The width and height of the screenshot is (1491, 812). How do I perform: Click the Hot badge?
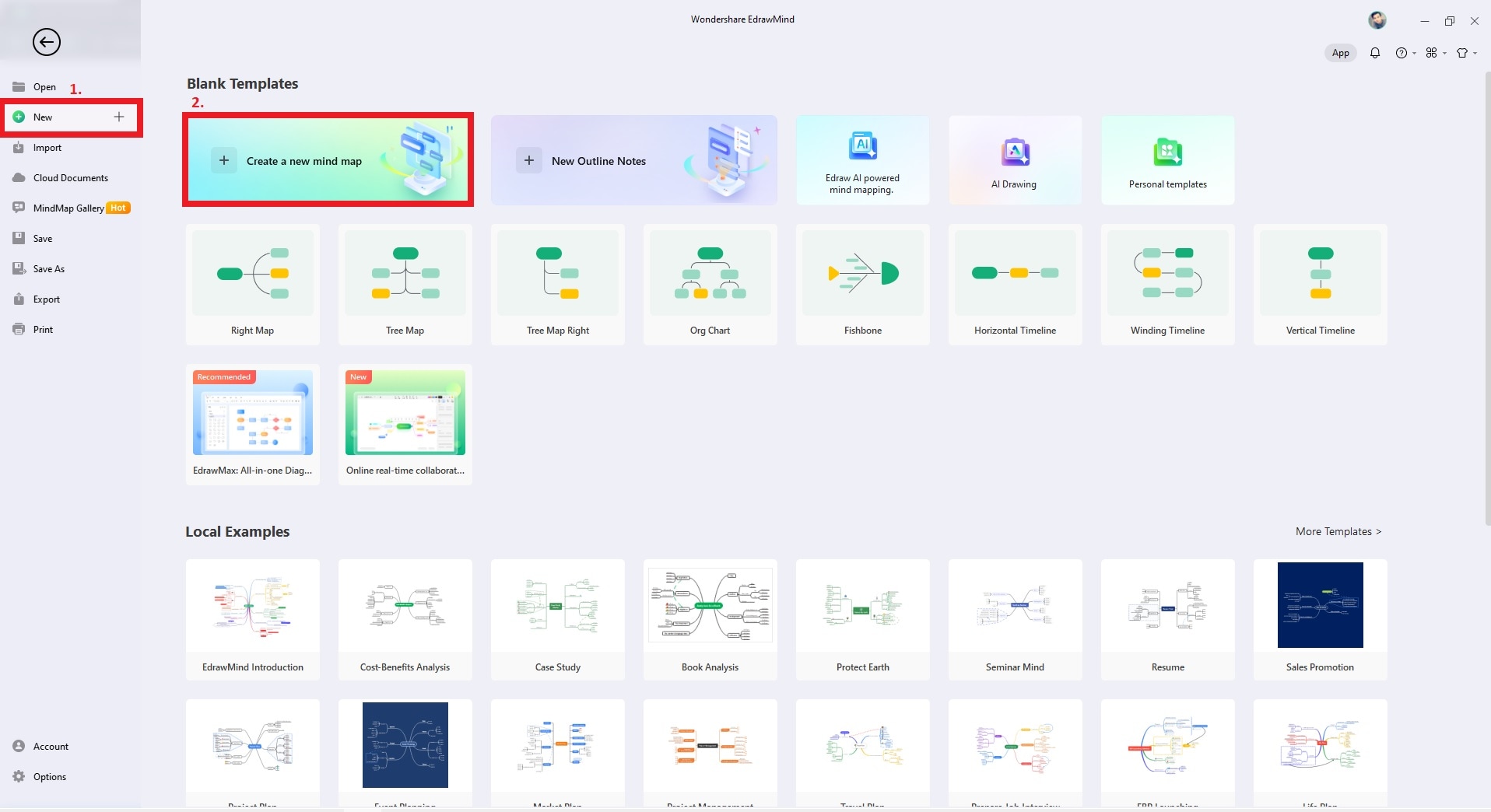118,208
